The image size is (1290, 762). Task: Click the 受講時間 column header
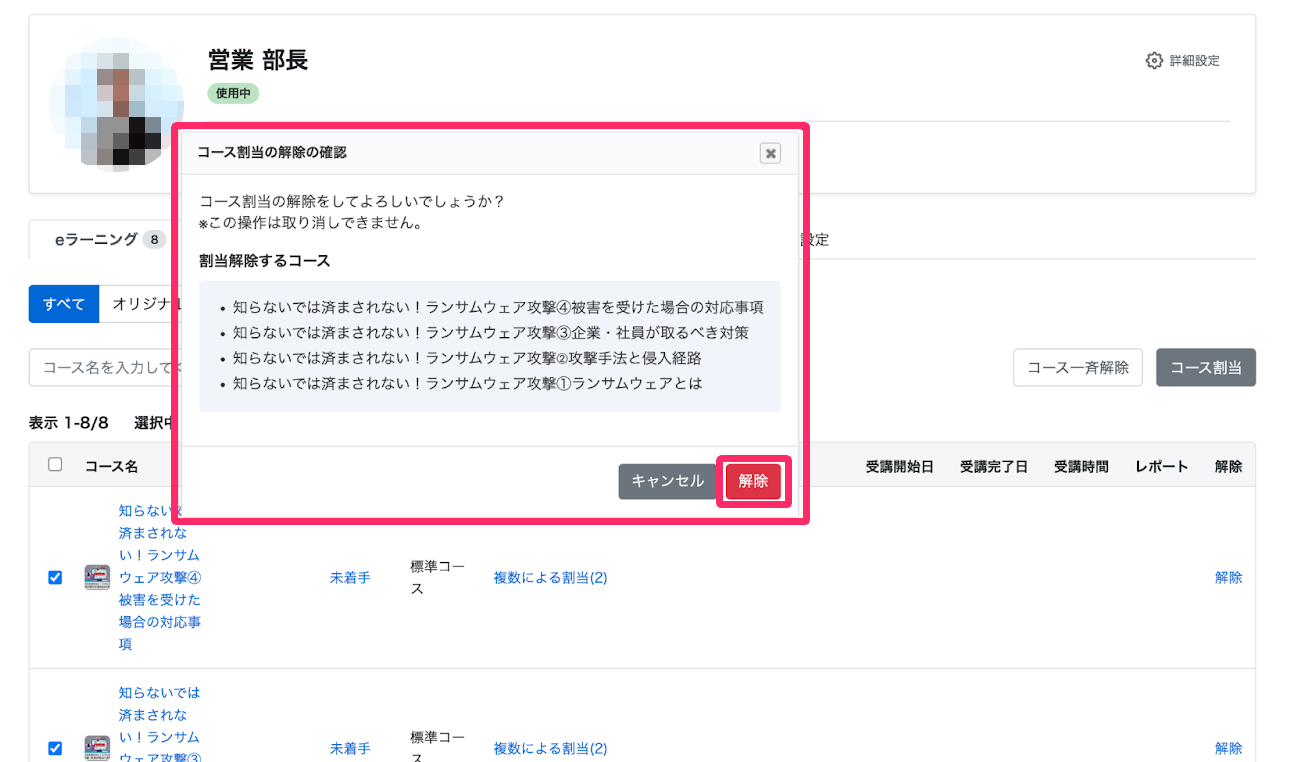1081,466
